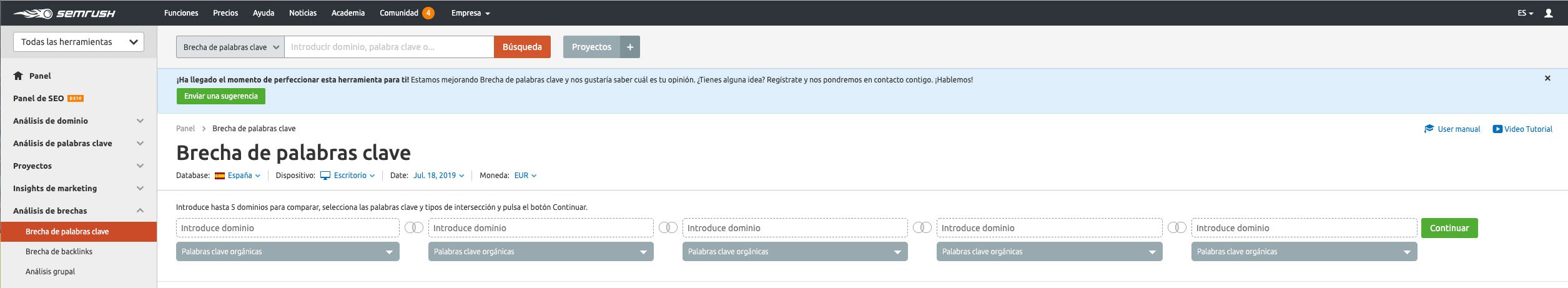Click intersection icon between first and second domain
Screen dimensions: 1568x288
coord(414,227)
